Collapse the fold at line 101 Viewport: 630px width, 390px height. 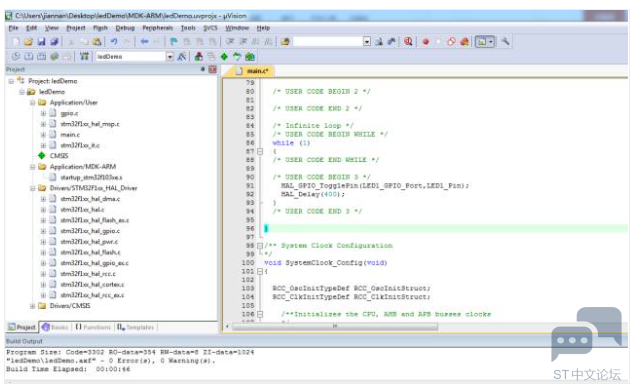260,272
